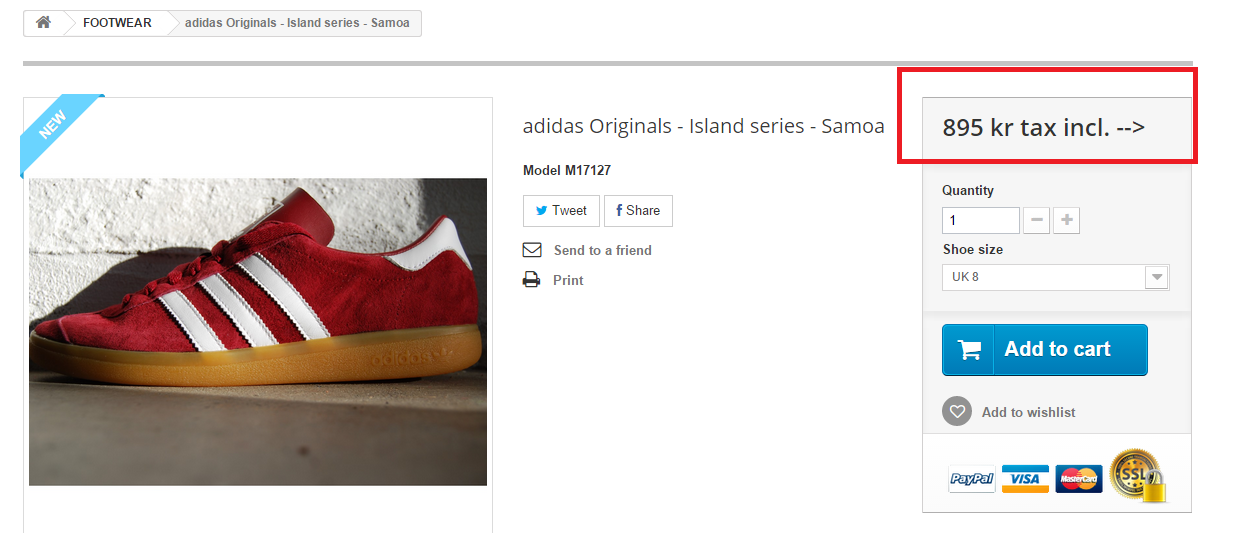
Task: Click the MasterCard logo
Action: point(1079,479)
